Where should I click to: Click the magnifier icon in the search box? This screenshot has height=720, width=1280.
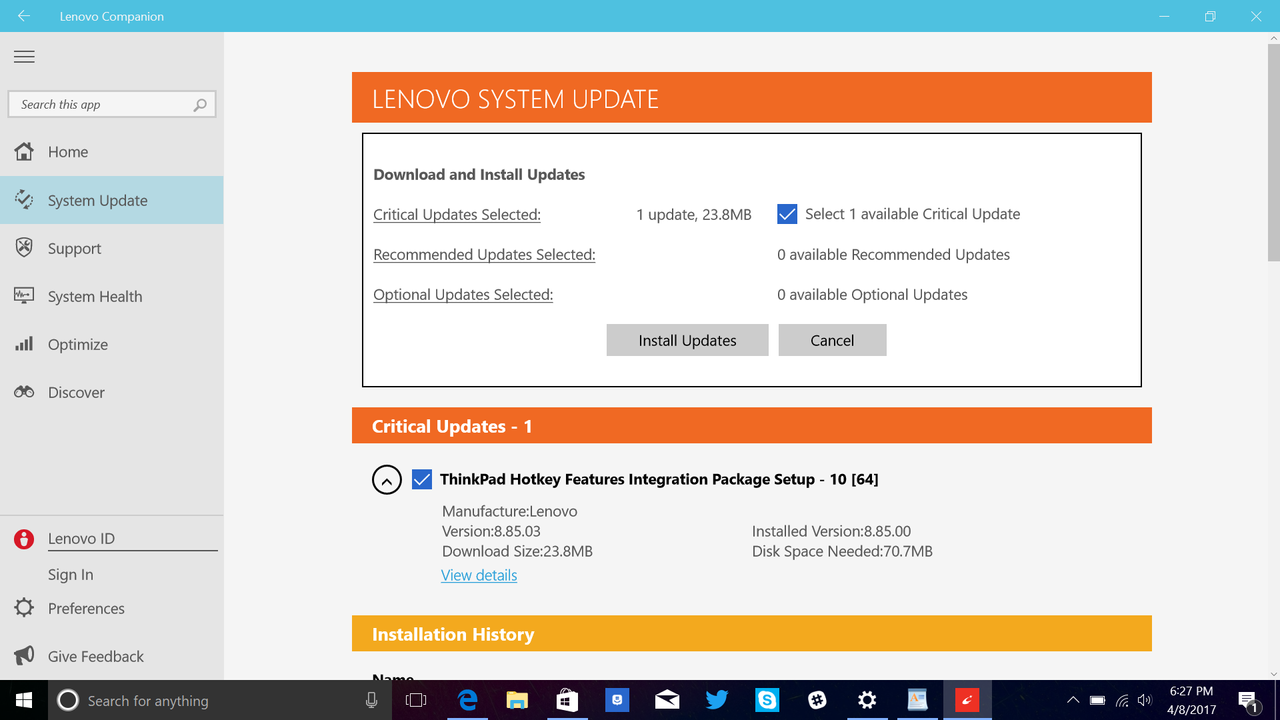click(x=200, y=104)
